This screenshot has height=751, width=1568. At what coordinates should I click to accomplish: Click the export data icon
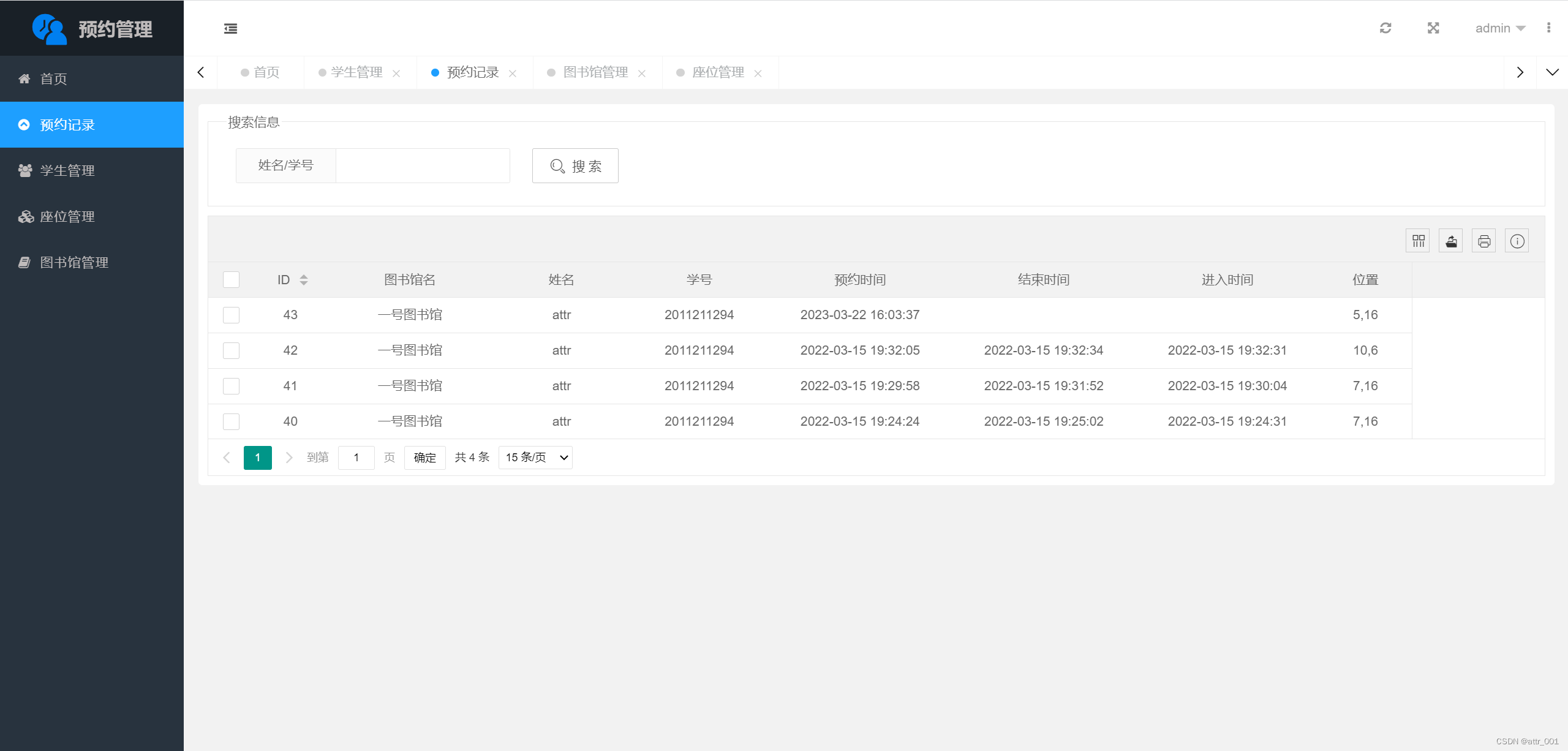pyautogui.click(x=1450, y=240)
